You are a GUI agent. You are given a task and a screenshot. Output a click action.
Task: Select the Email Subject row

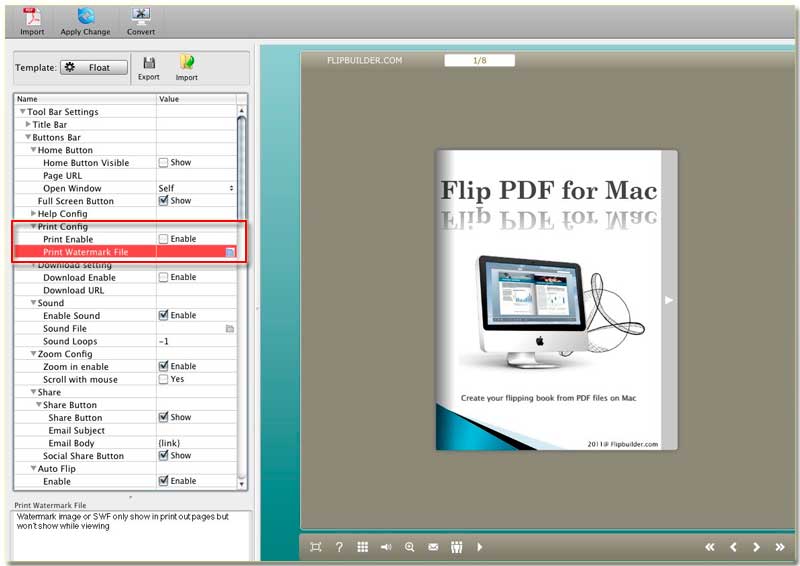point(126,431)
